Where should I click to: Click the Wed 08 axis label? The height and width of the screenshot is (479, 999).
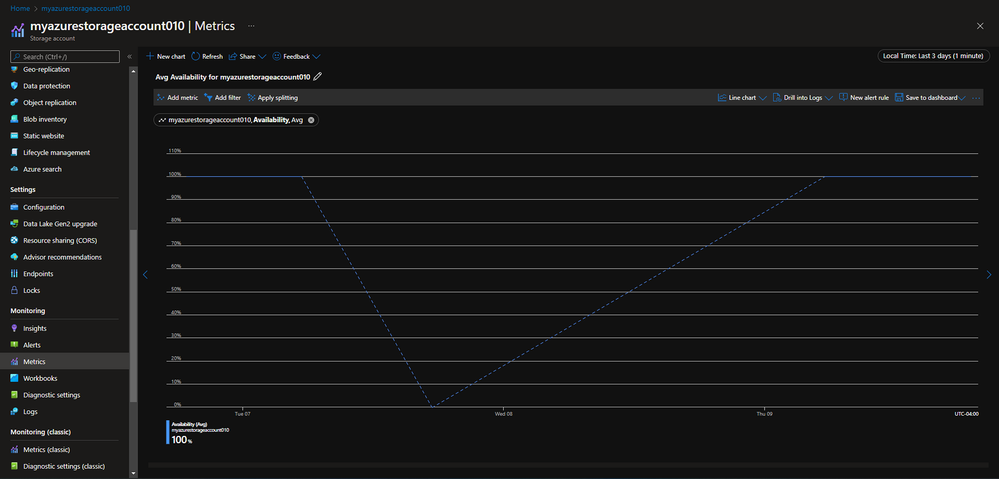[504, 414]
